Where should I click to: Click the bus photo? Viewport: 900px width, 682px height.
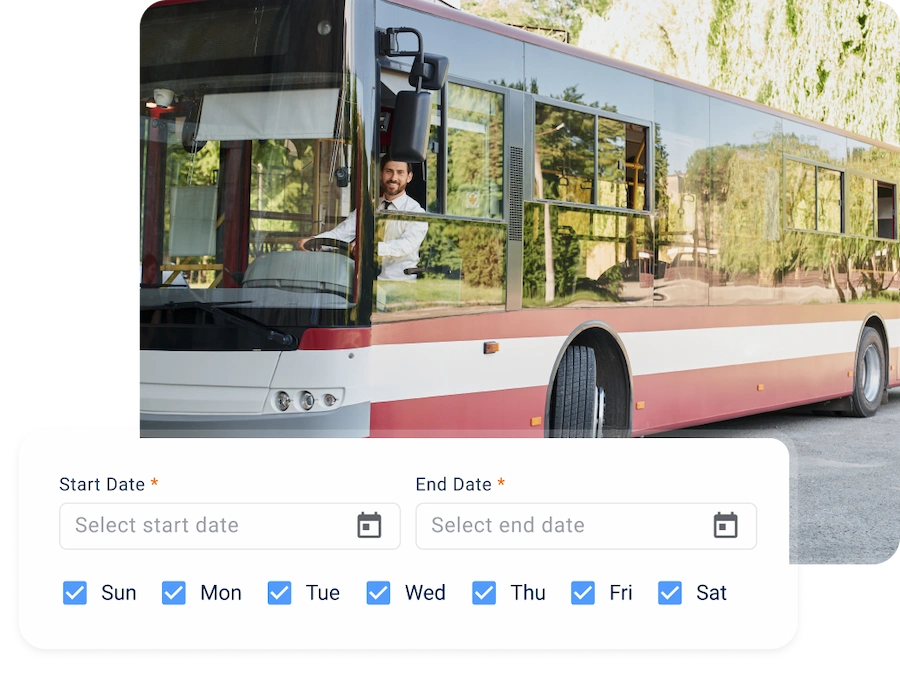tap(519, 218)
